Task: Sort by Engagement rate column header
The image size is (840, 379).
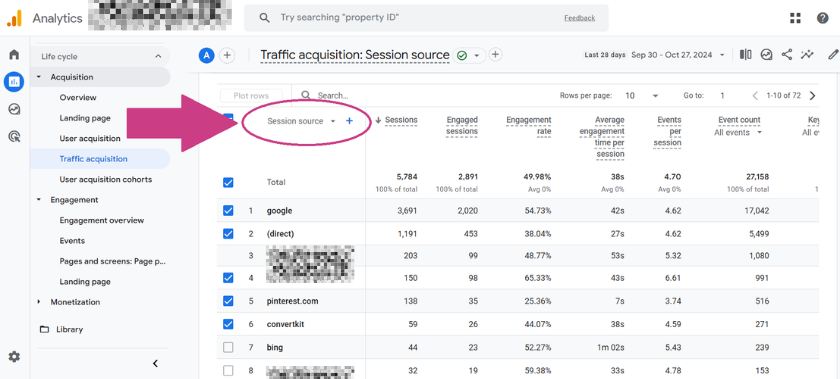Action: tap(529, 125)
